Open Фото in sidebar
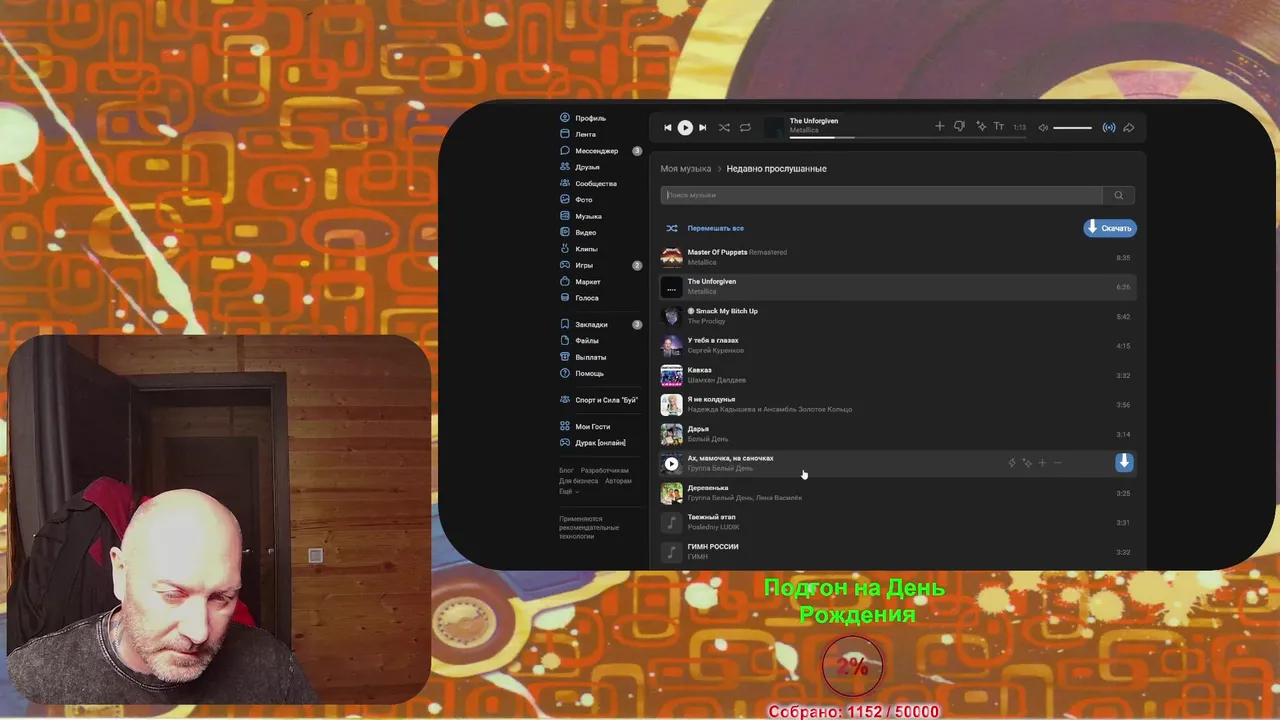This screenshot has height=720, width=1280. [x=576, y=200]
